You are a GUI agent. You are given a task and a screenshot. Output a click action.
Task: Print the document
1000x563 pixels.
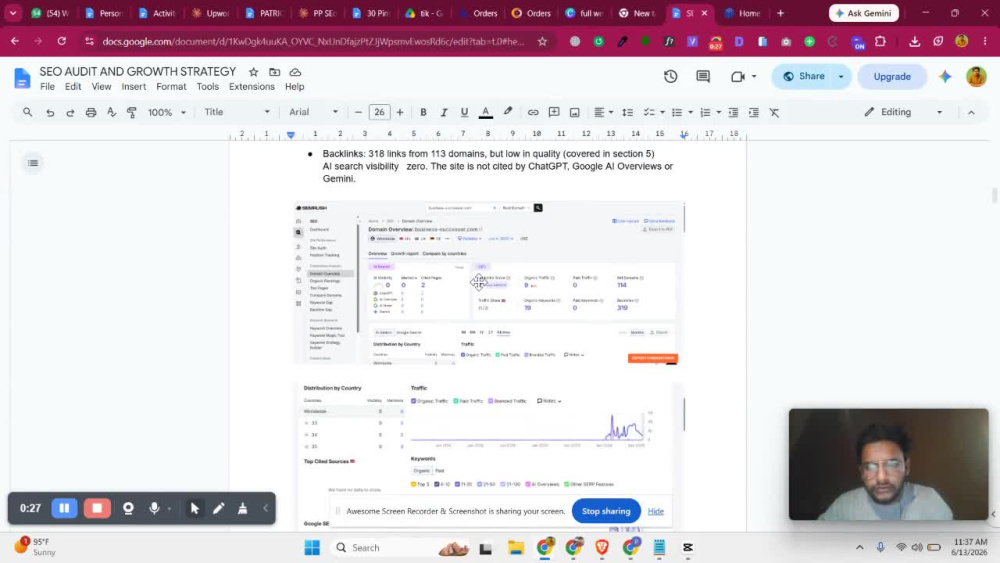pos(91,112)
